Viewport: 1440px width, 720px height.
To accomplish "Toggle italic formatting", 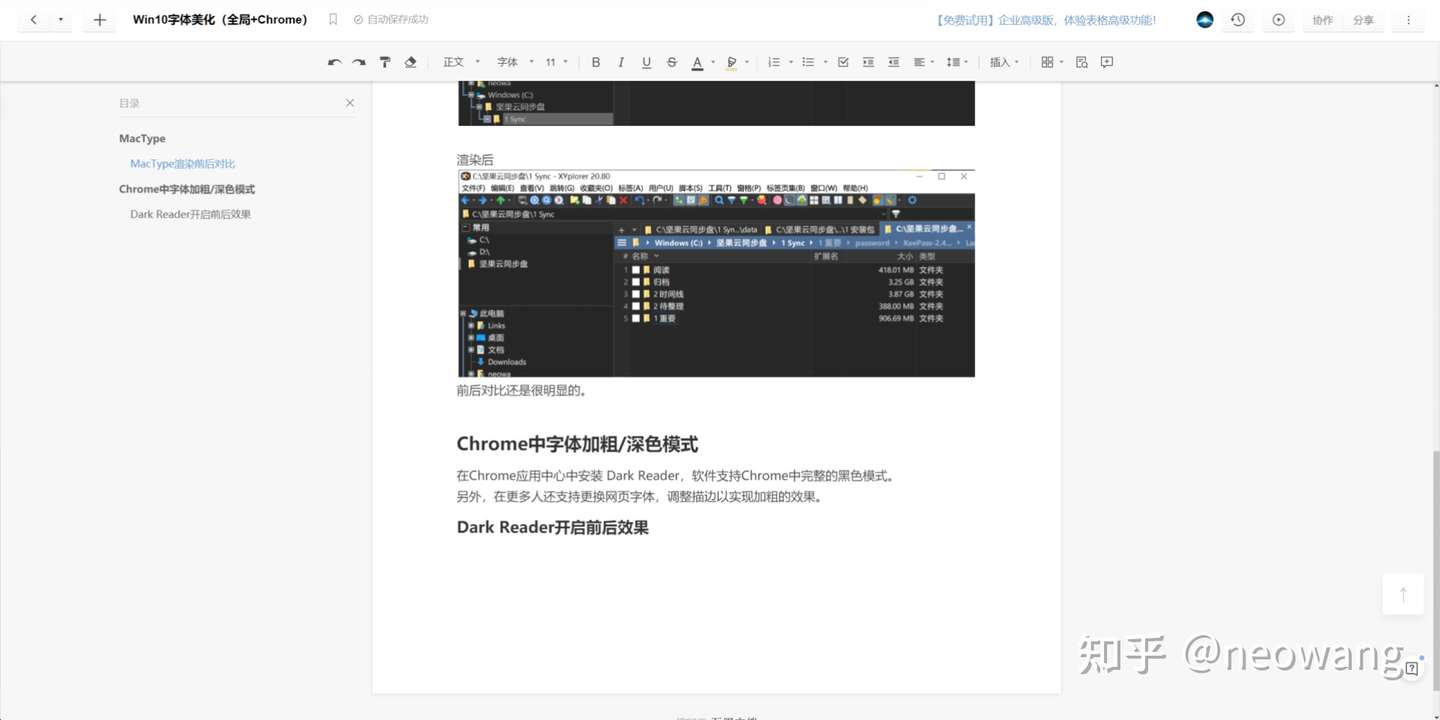I will [x=621, y=62].
